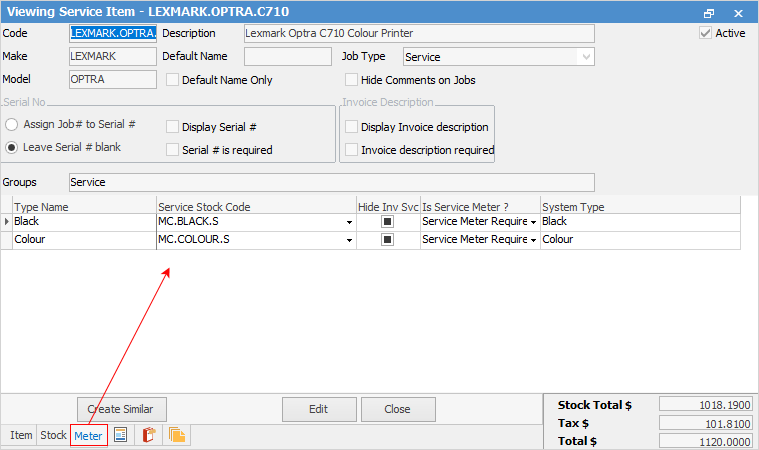The image size is (759, 450).
Task: Click the Hide Inv Svc column header
Action: pos(388,207)
